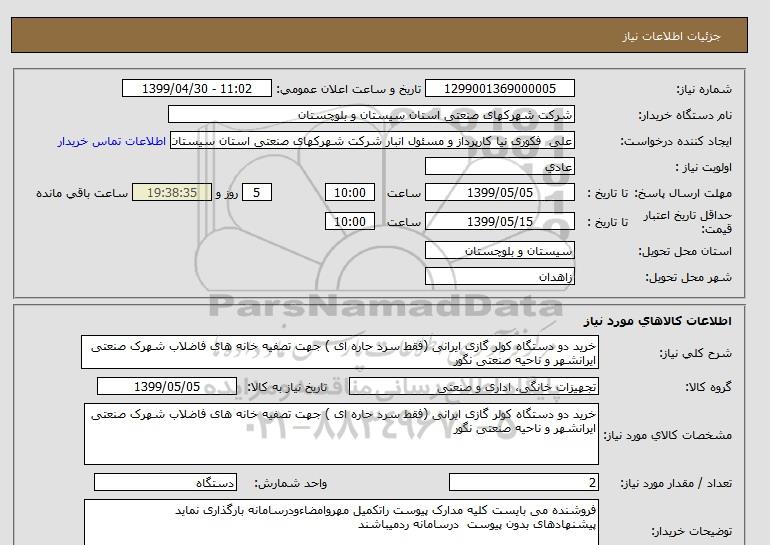Click the delivery city field زاهدان
Image resolution: width=770 pixels, height=545 pixels.
pyautogui.click(x=499, y=276)
